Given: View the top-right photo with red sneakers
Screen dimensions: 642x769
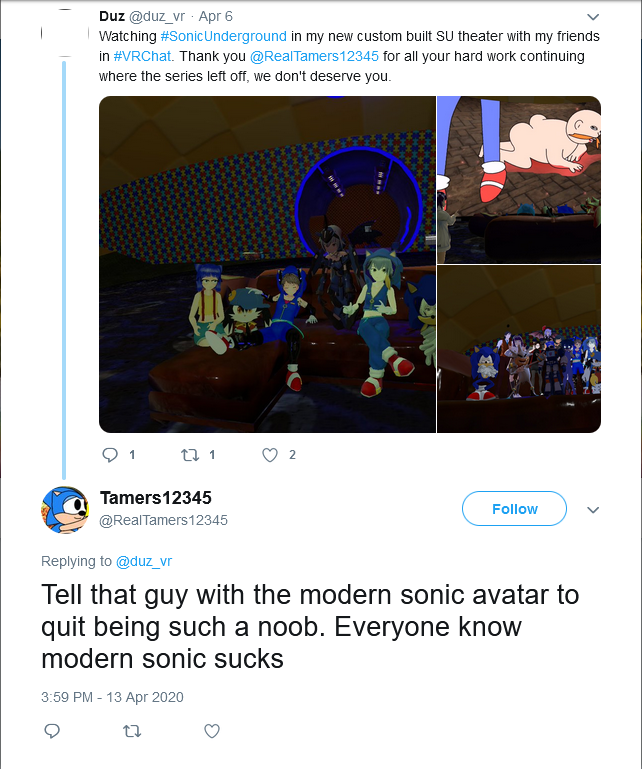Looking at the screenshot, I should (x=519, y=180).
